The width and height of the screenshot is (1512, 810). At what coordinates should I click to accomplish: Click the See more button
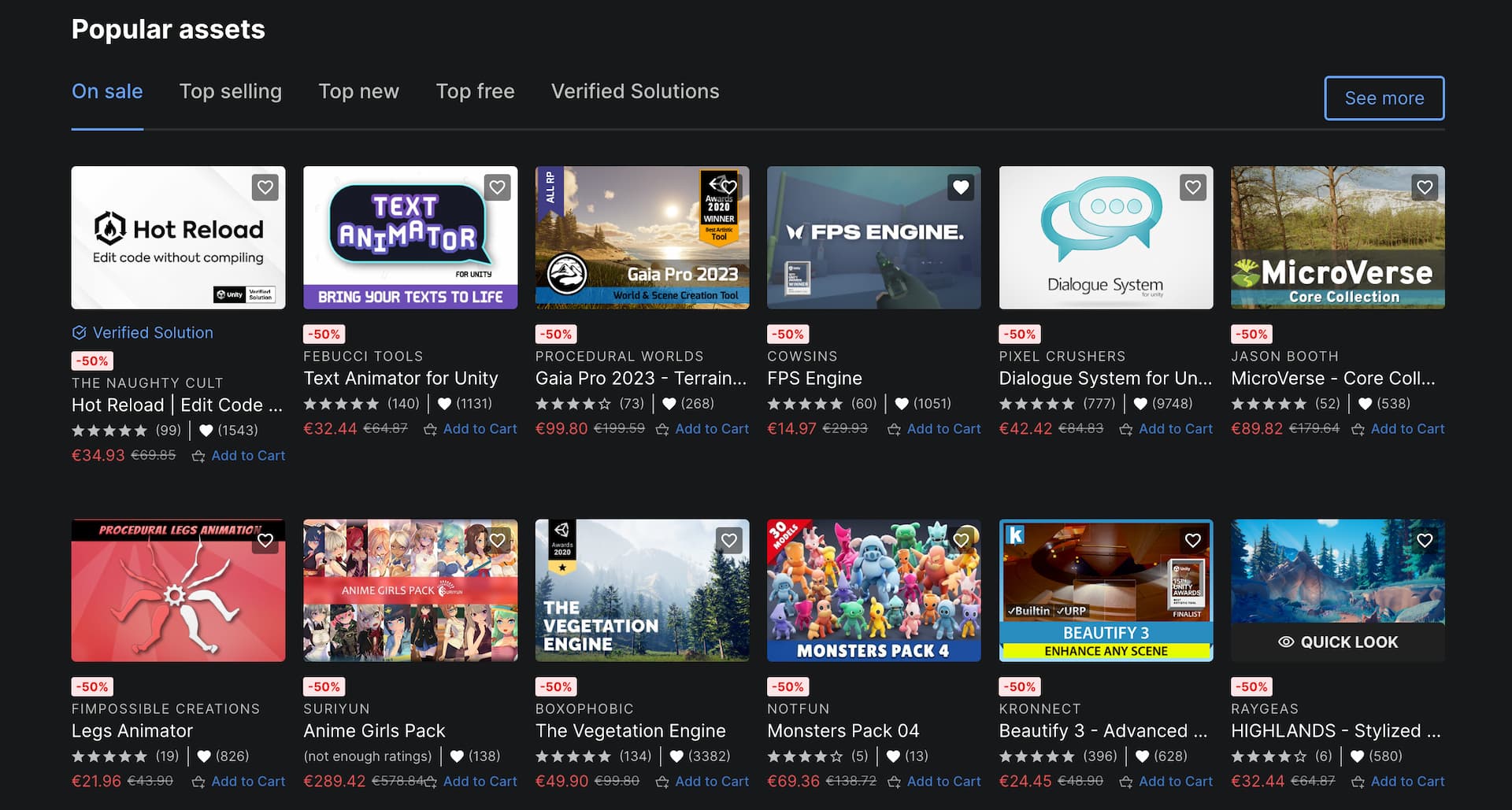1384,98
